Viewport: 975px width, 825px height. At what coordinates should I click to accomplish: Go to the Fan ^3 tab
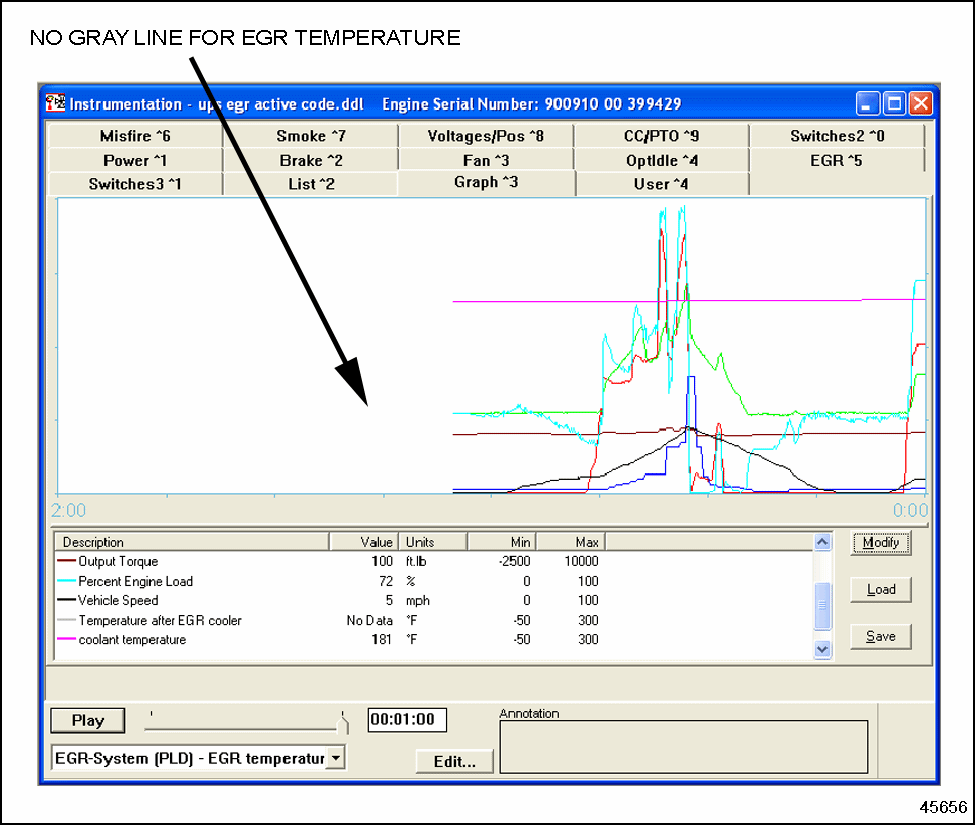(x=485, y=160)
